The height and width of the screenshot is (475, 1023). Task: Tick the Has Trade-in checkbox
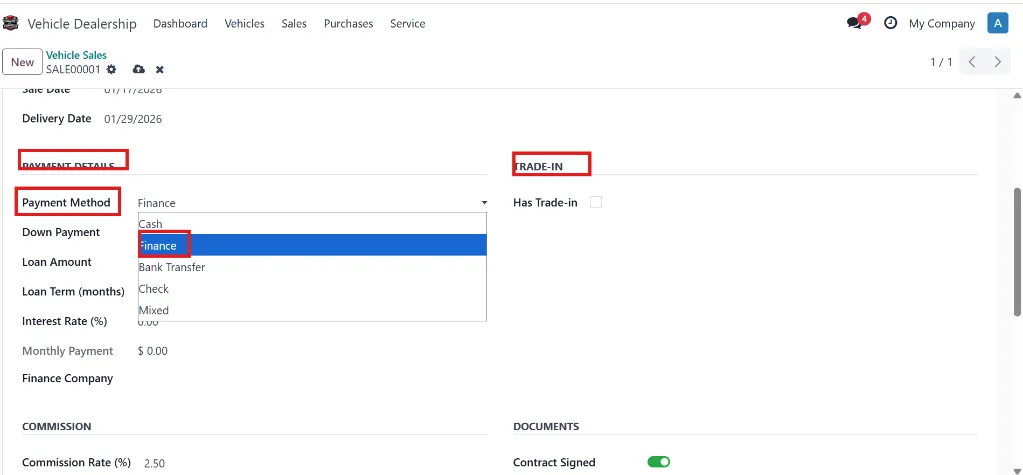click(596, 202)
